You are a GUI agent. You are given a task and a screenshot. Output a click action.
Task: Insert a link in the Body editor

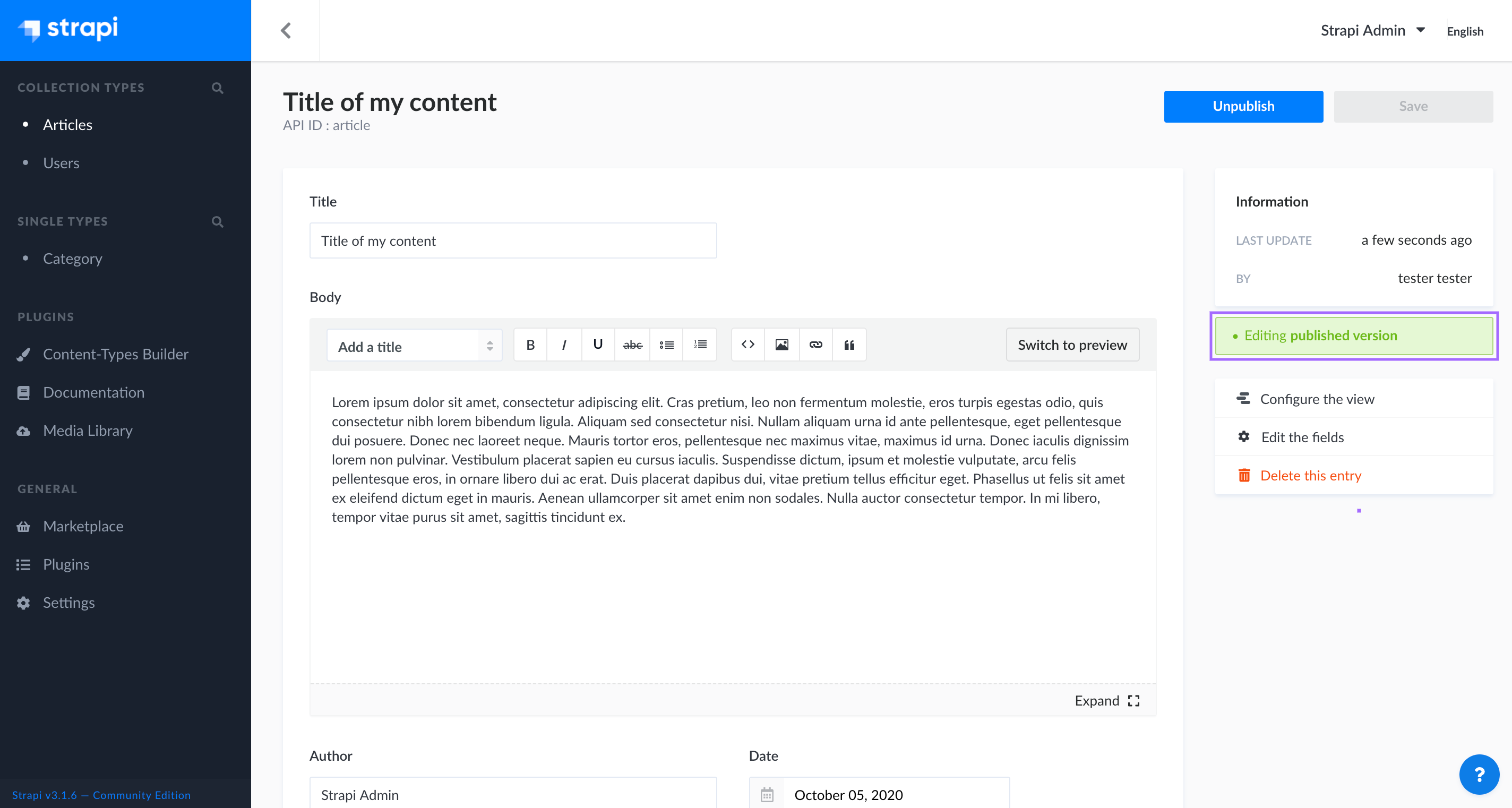pos(815,345)
